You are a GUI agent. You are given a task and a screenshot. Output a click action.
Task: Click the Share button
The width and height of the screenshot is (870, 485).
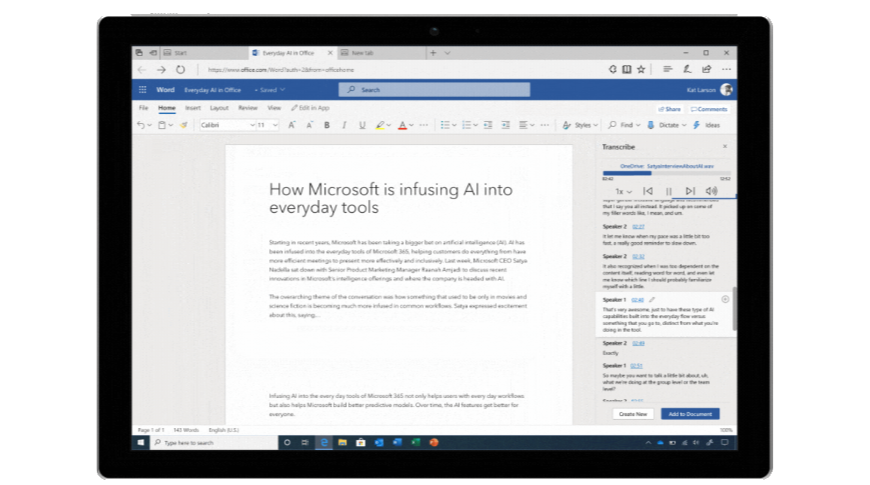[669, 109]
